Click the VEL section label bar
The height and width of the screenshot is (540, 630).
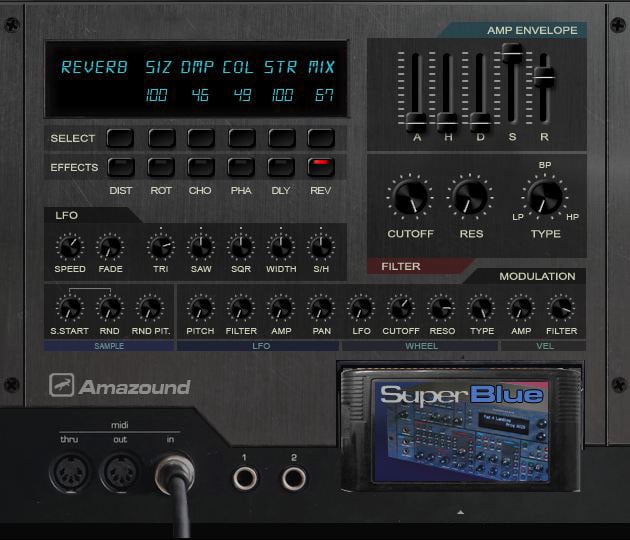[544, 346]
